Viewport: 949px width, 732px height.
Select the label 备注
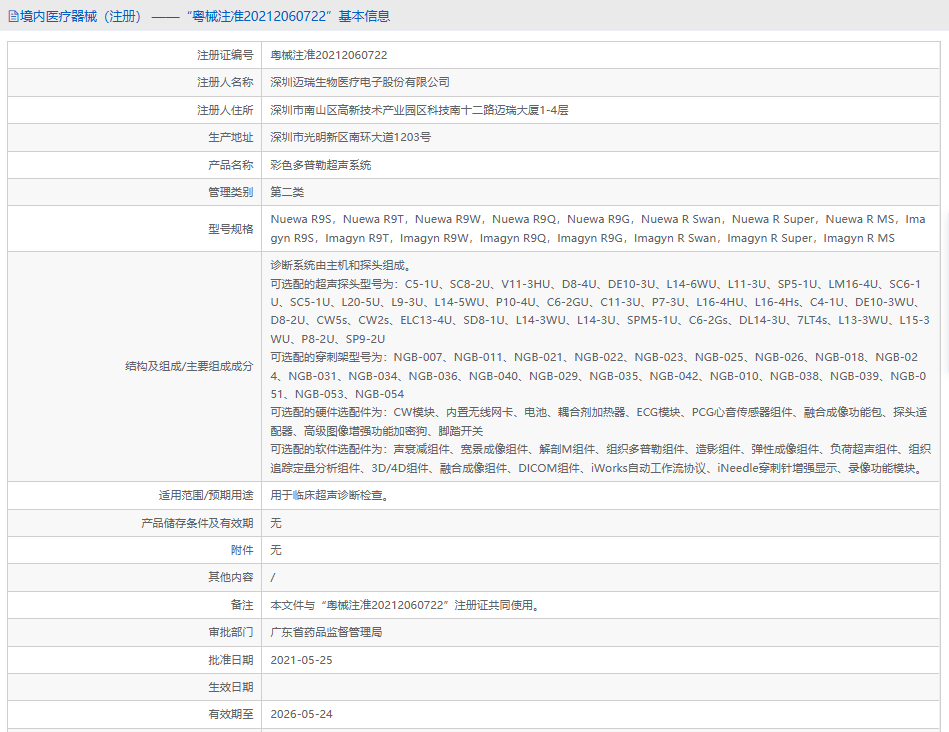tap(242, 605)
